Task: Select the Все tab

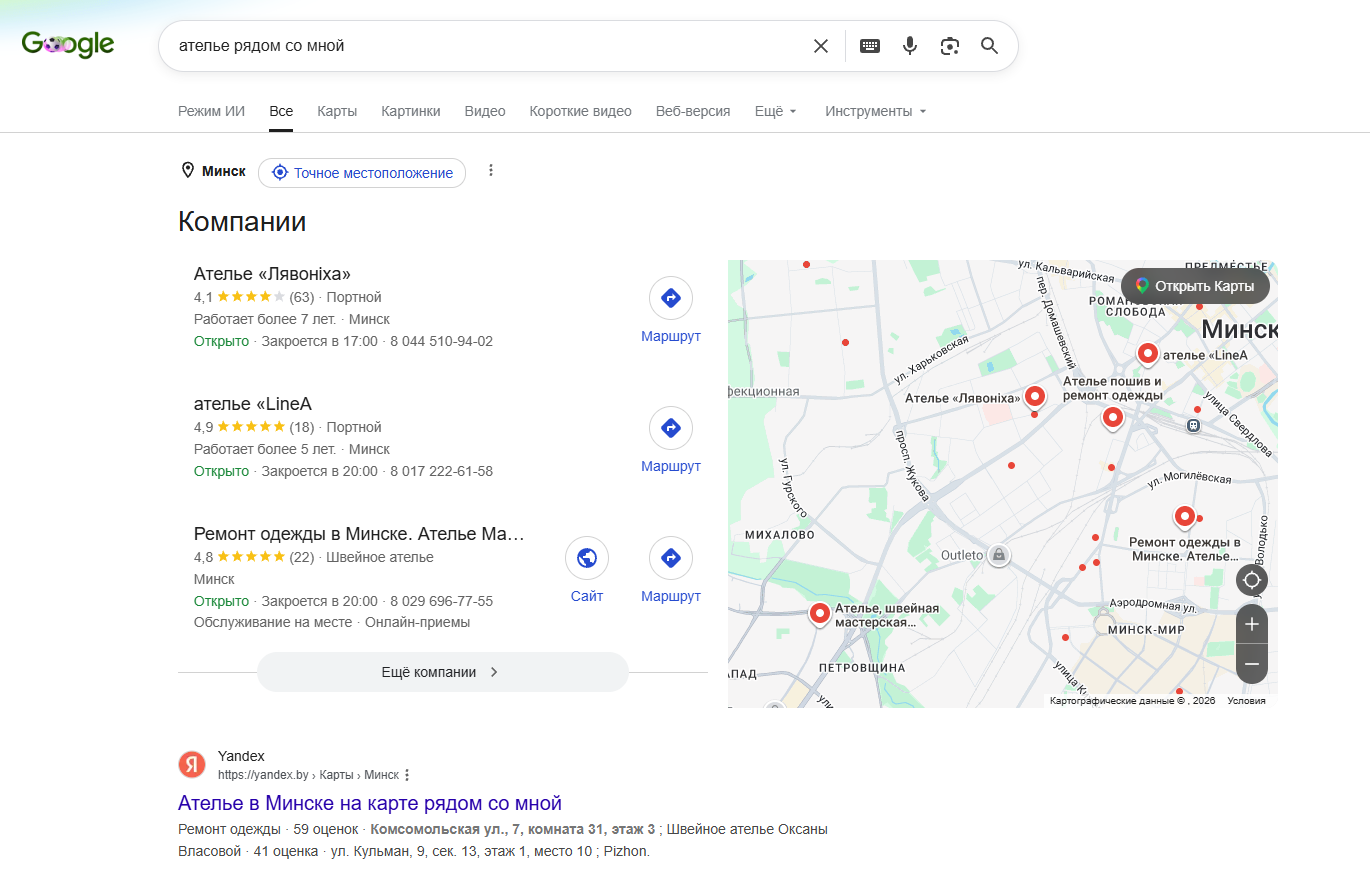Action: 281,111
